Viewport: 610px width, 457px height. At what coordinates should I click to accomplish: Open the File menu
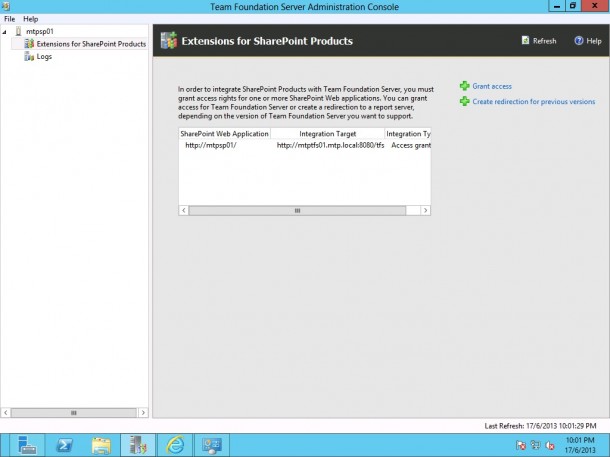(x=9, y=19)
